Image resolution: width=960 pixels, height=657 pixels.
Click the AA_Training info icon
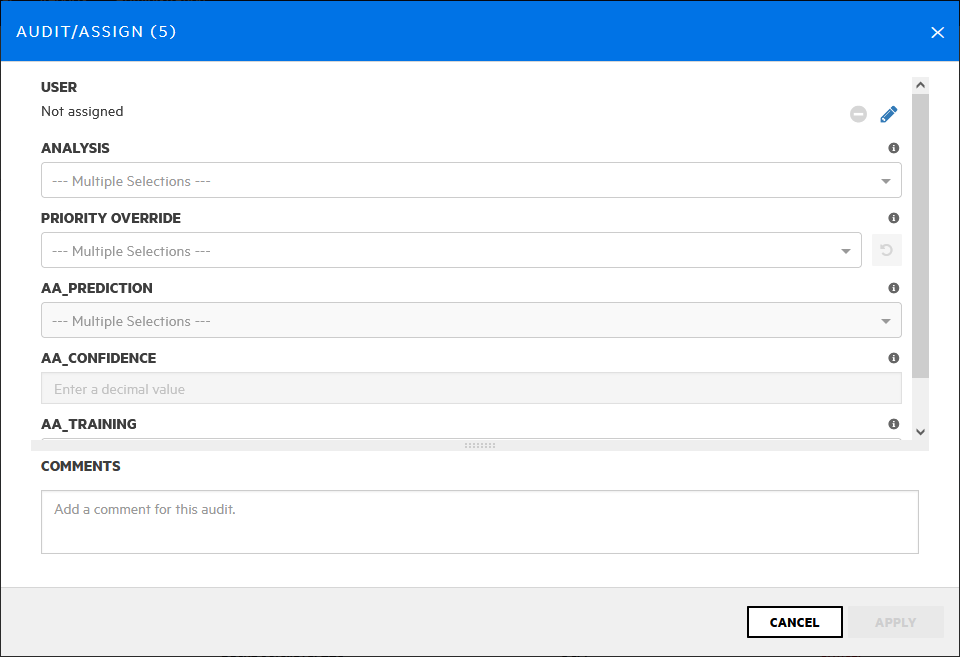click(x=893, y=424)
